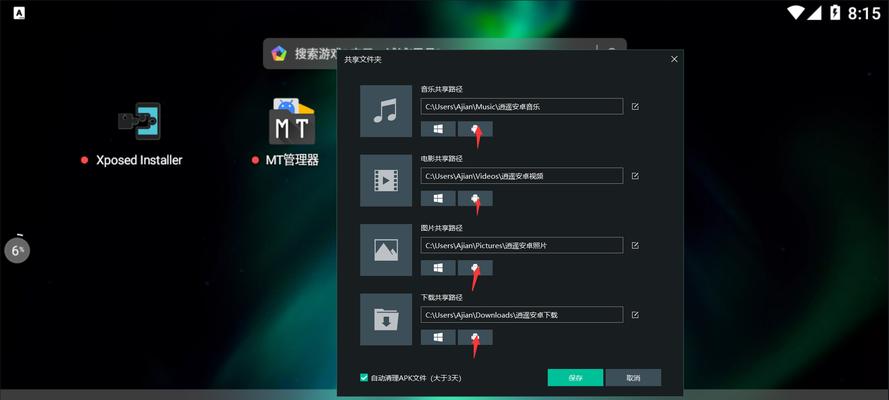Click the 6% circular progress indicator

click(17, 250)
